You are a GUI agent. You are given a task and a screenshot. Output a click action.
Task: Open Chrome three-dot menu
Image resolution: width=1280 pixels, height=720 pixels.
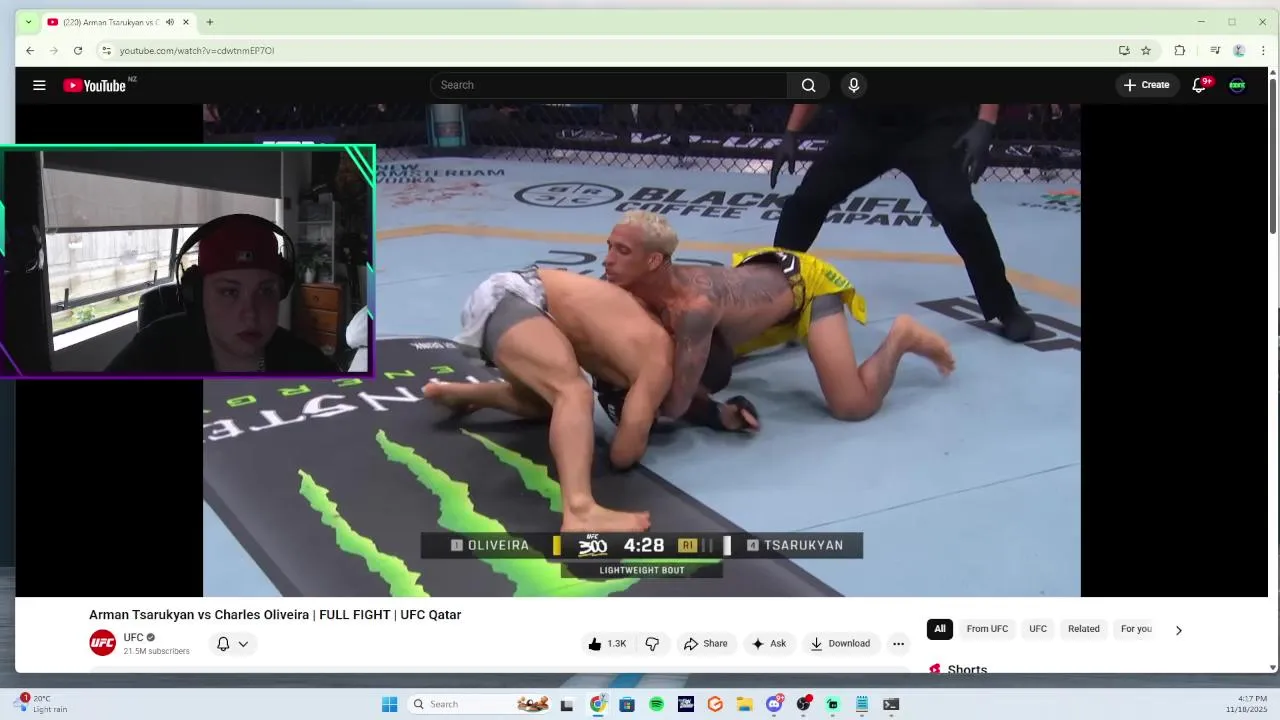coord(1263,50)
